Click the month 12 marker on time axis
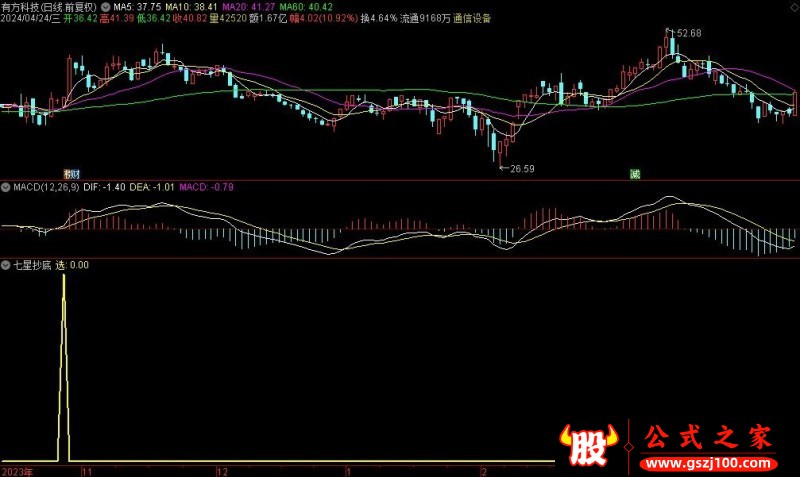The height and width of the screenshot is (477, 800). (x=222, y=472)
